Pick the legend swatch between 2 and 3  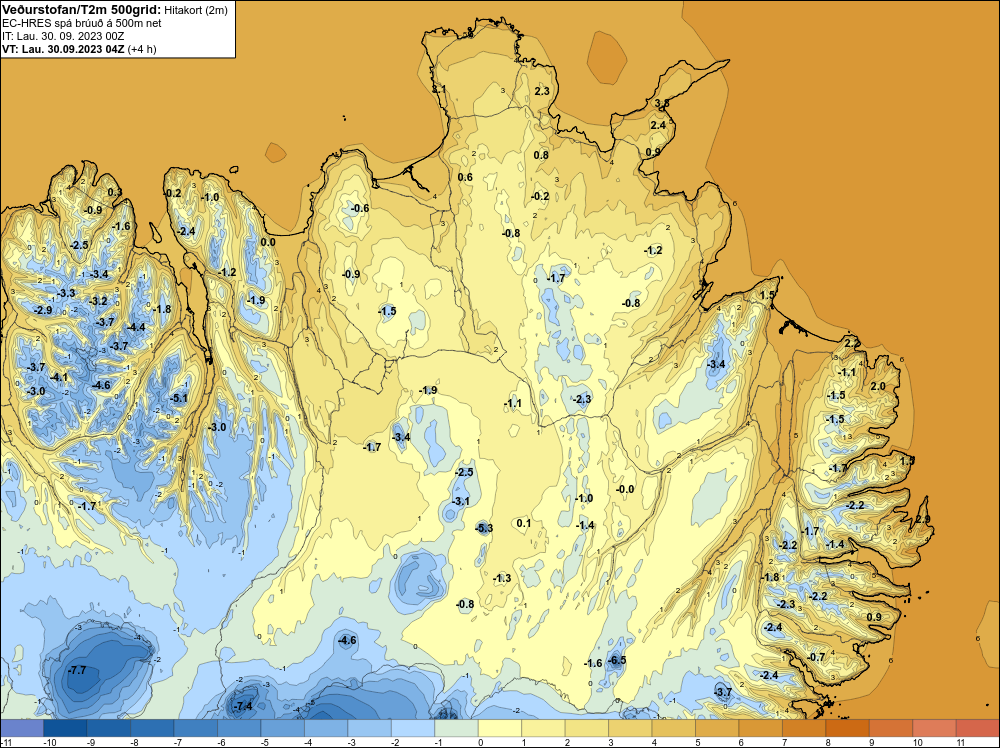tap(587, 728)
